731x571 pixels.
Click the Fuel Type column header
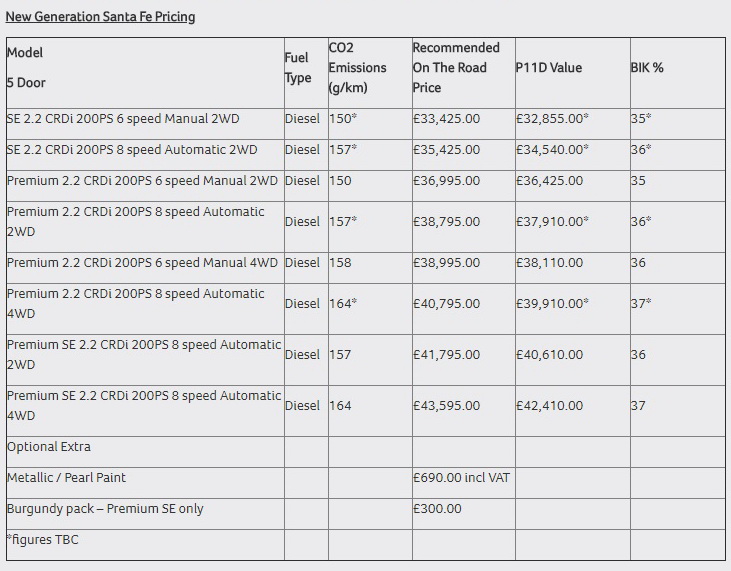tap(298, 68)
